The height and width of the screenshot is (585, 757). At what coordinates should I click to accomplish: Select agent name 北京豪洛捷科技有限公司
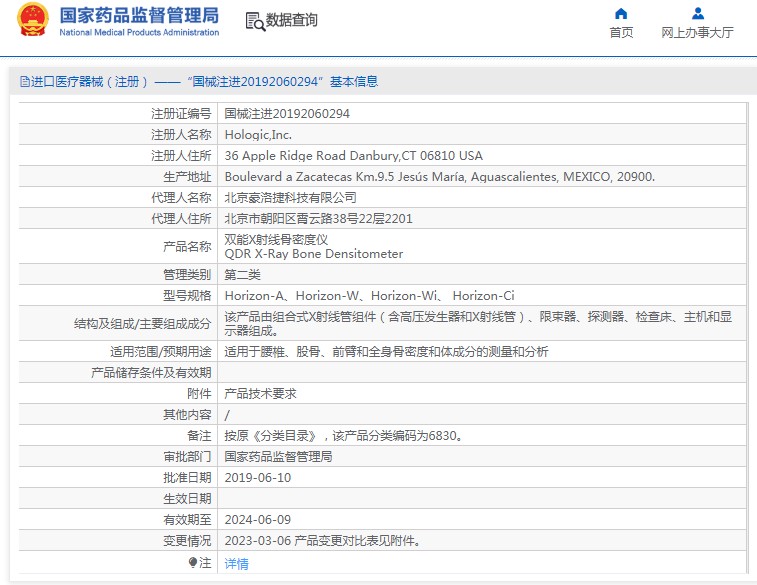coord(291,197)
